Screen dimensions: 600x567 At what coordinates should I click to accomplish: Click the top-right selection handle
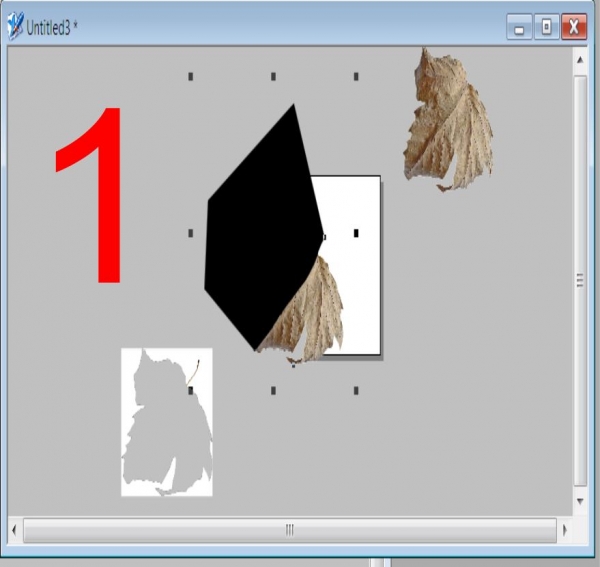(356, 77)
